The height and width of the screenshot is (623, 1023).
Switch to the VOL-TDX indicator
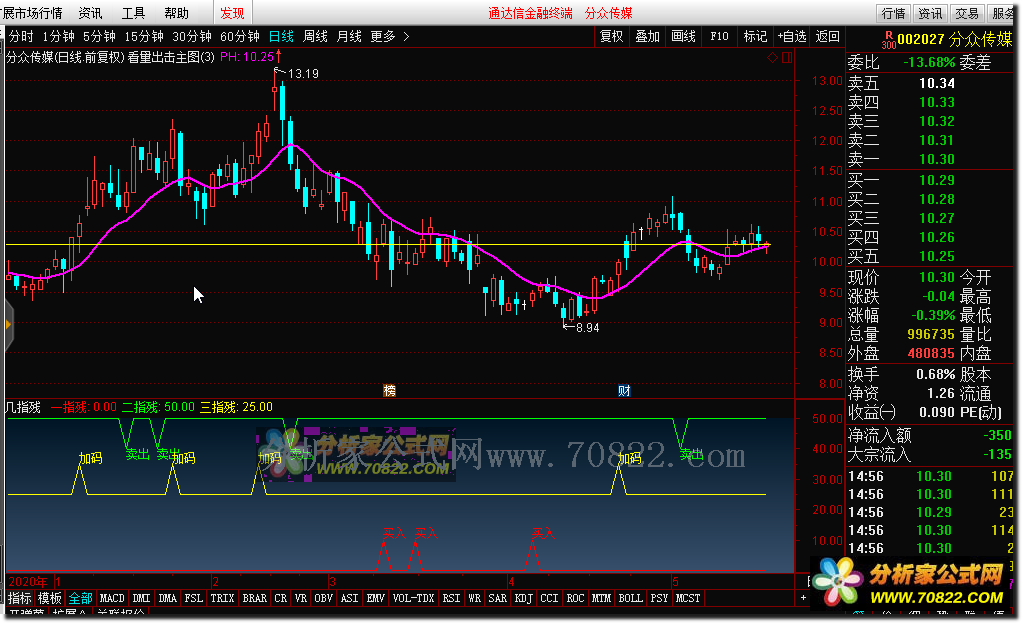414,598
